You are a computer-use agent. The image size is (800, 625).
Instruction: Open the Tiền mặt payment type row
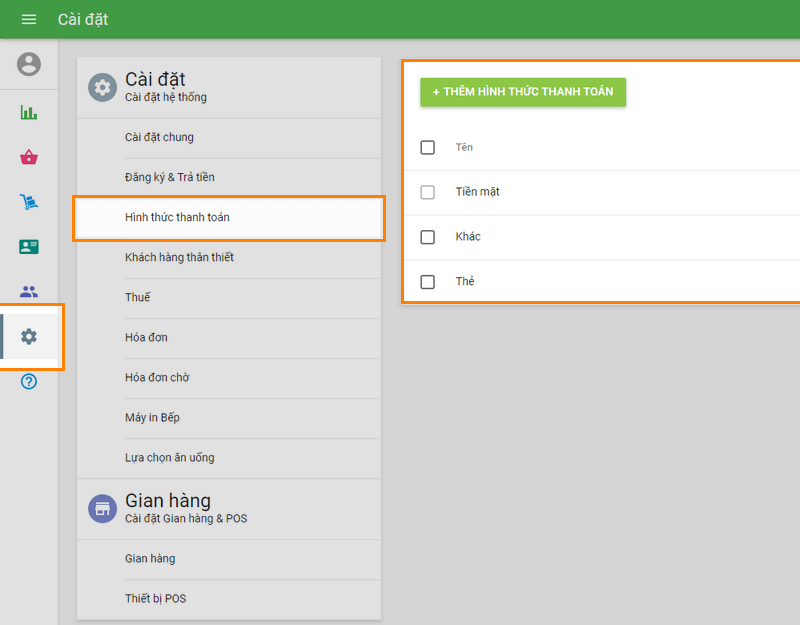(478, 192)
